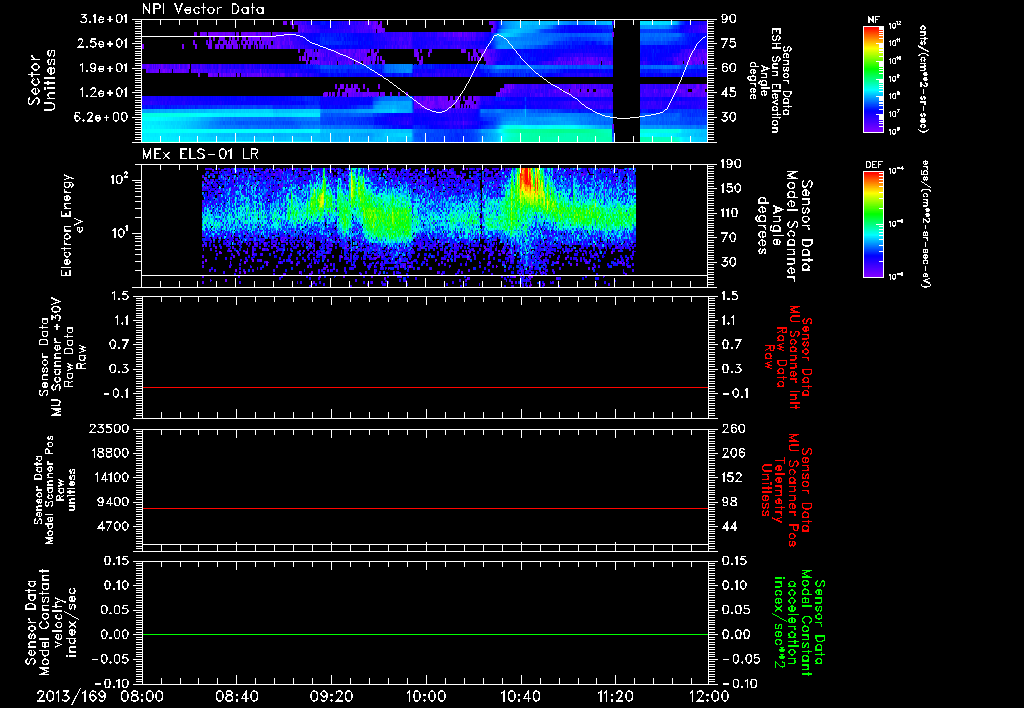Image resolution: width=1024 pixels, height=708 pixels.
Task: Click the DEF label above the color bar
Action: tap(874, 165)
